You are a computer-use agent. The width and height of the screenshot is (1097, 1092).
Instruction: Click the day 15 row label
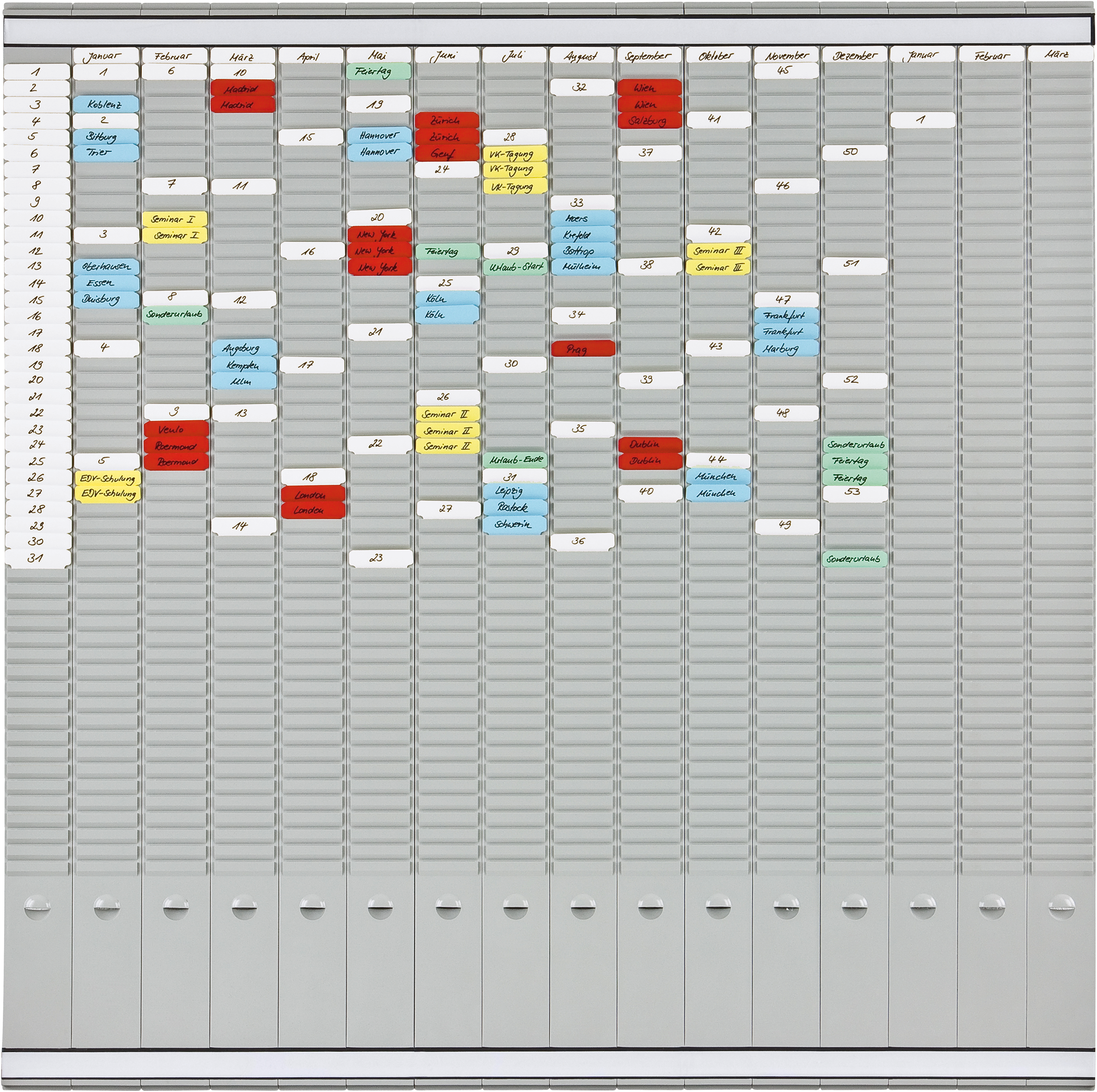[x=36, y=299]
